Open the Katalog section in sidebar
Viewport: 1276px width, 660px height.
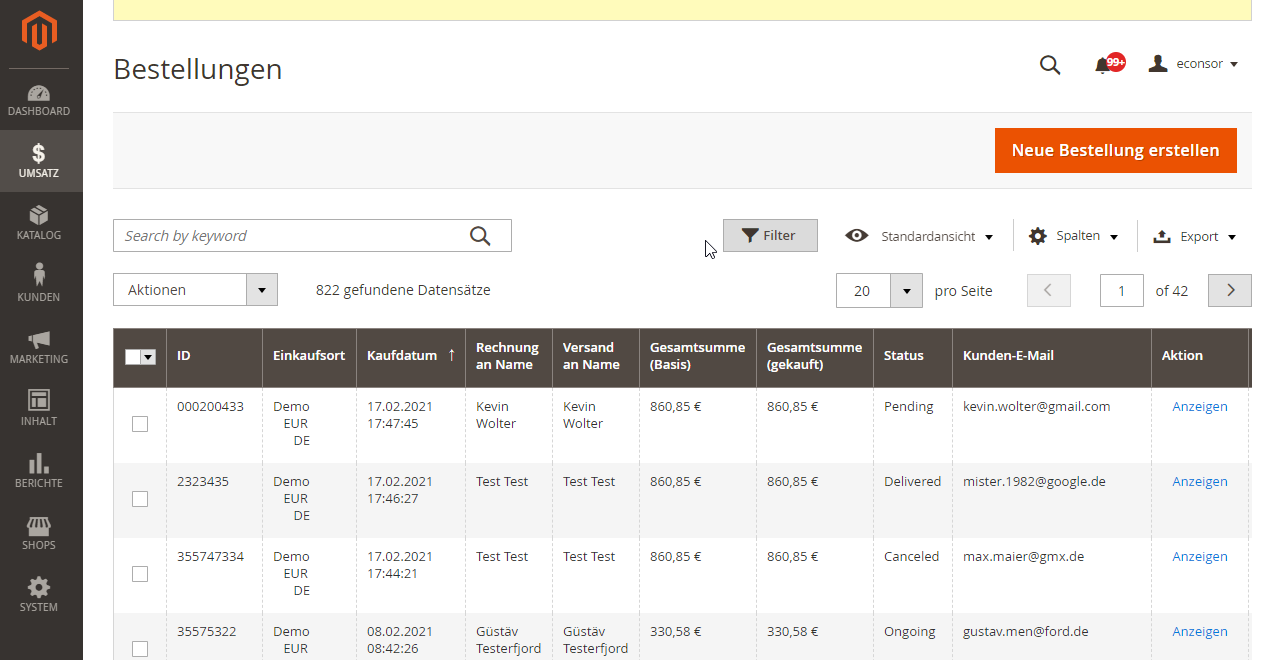pyautogui.click(x=39, y=222)
